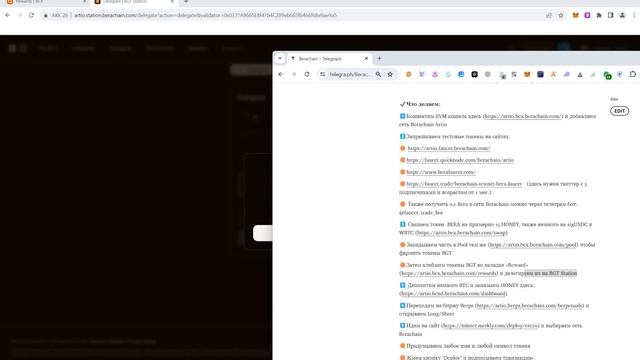Open the artio.bend.berachain.com/dashboard link
Image resolution: width=640 pixels, height=360 pixels.
point(453,293)
